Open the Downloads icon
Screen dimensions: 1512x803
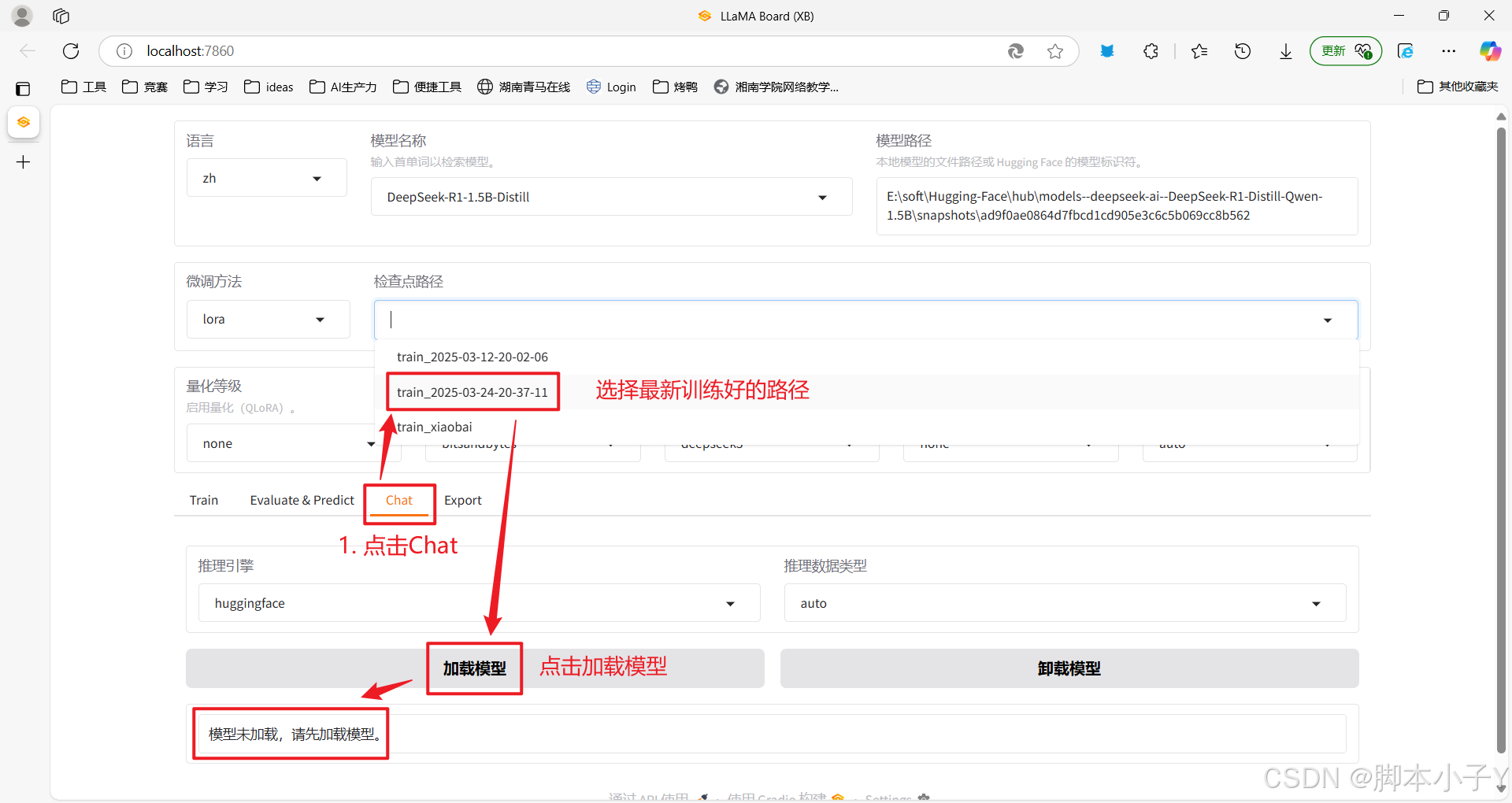(x=1286, y=51)
